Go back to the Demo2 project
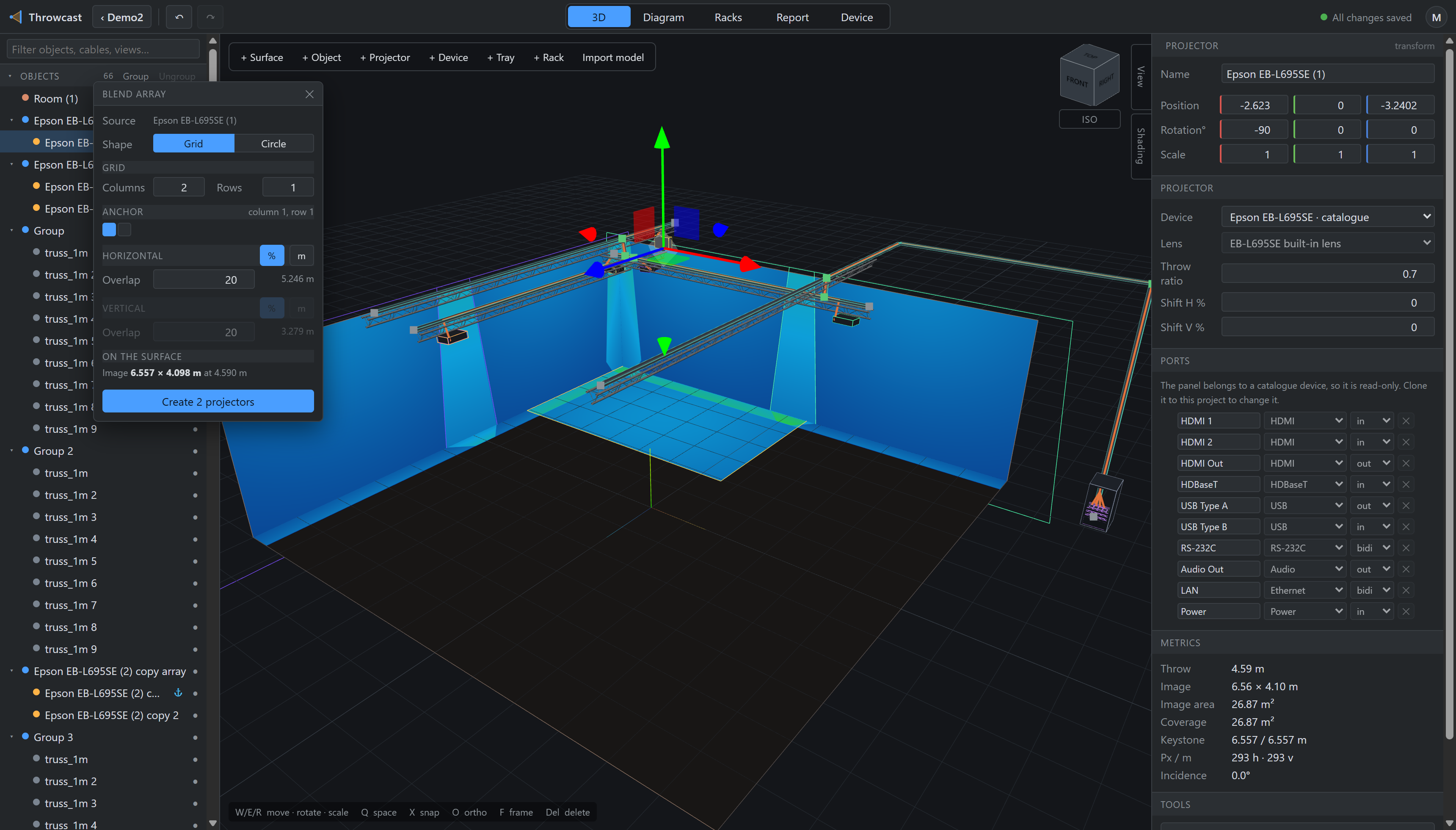The height and width of the screenshot is (830, 1456). click(x=122, y=17)
